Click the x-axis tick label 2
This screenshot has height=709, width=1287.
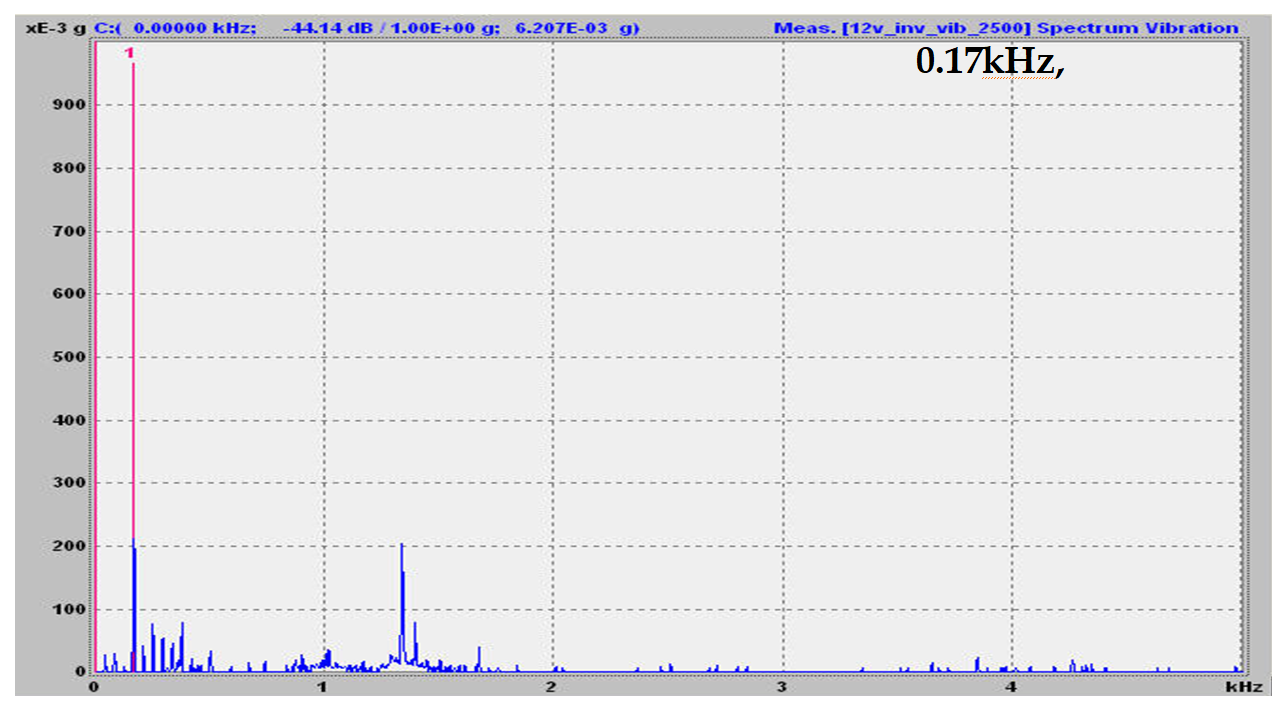tap(552, 687)
